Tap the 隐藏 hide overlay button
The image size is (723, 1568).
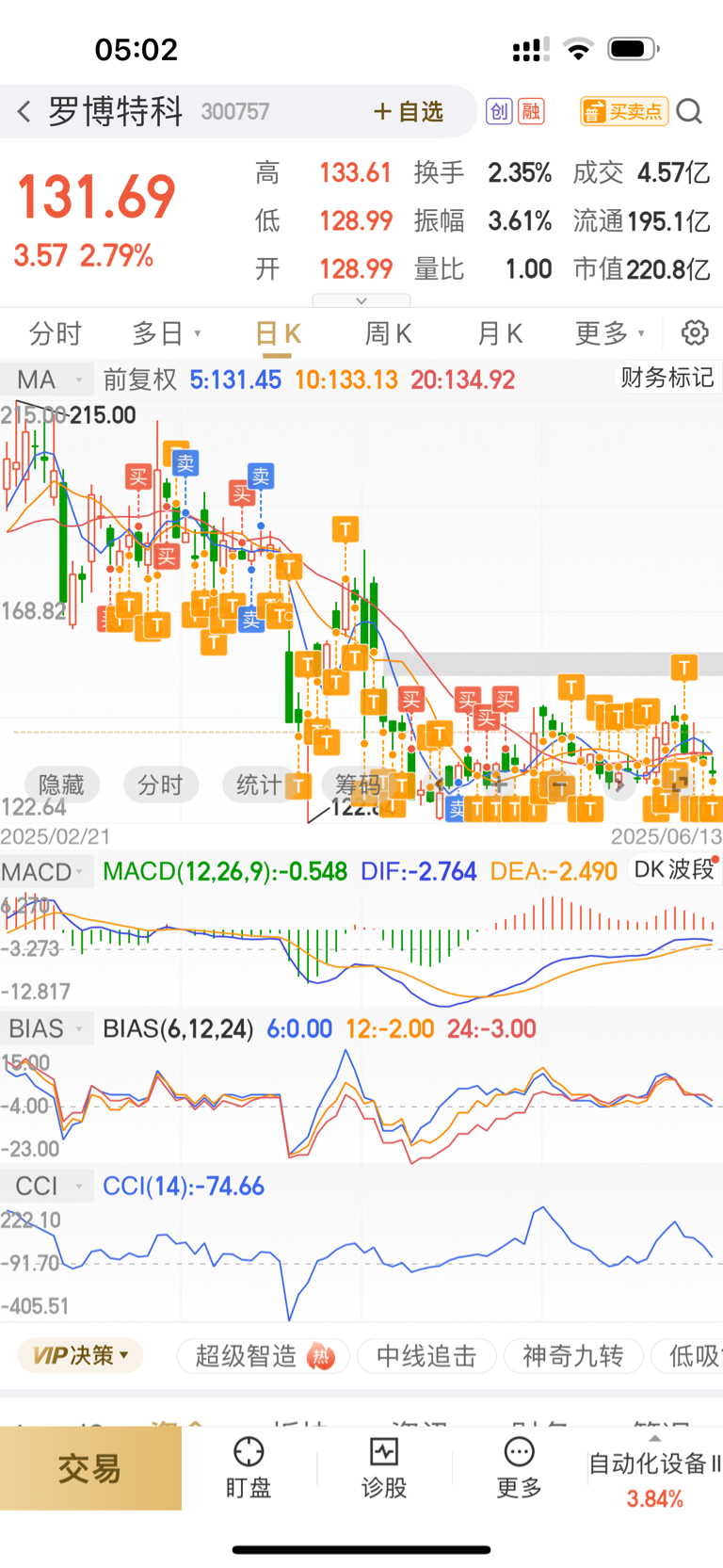pos(61,784)
